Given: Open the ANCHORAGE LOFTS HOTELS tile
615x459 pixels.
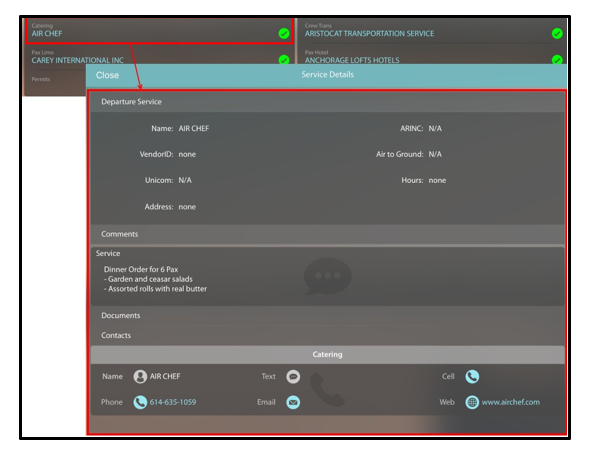Looking at the screenshot, I should [x=352, y=60].
